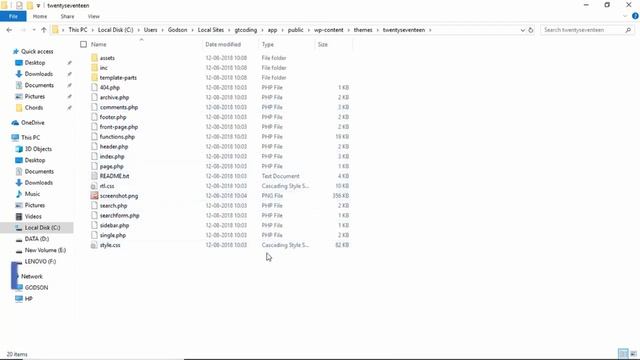
Task: Click the rtl.css file icon
Action: (x=94, y=186)
